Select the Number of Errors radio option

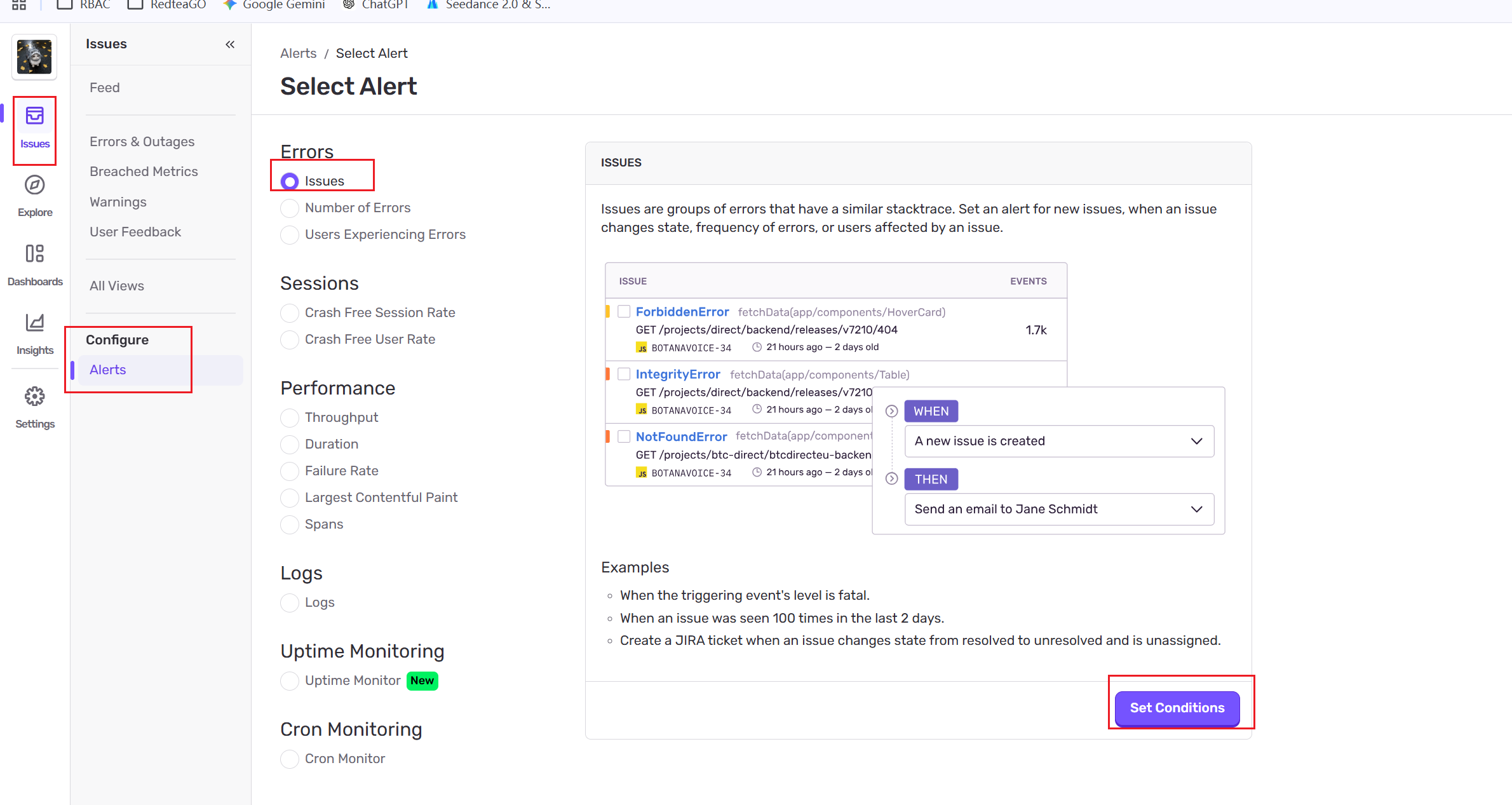[x=290, y=208]
